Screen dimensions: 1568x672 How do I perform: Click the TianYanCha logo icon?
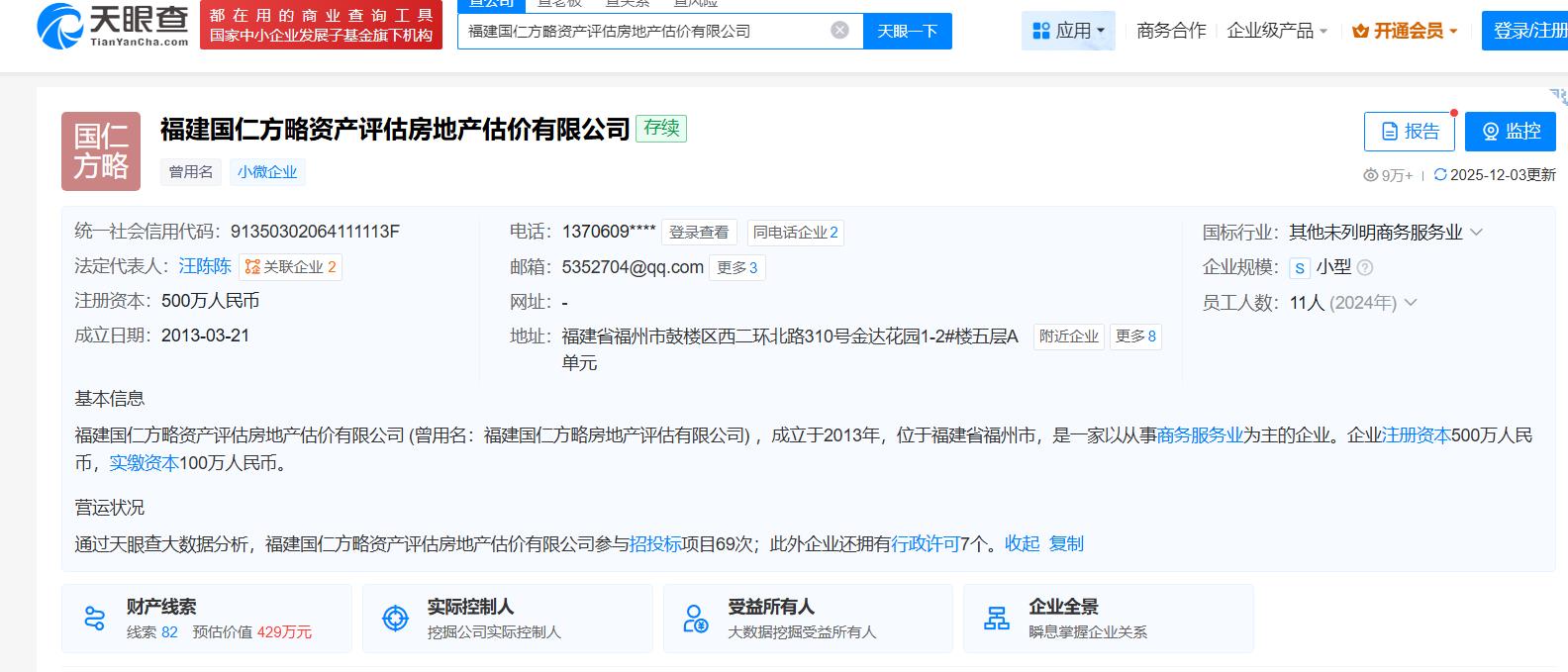[x=59, y=26]
